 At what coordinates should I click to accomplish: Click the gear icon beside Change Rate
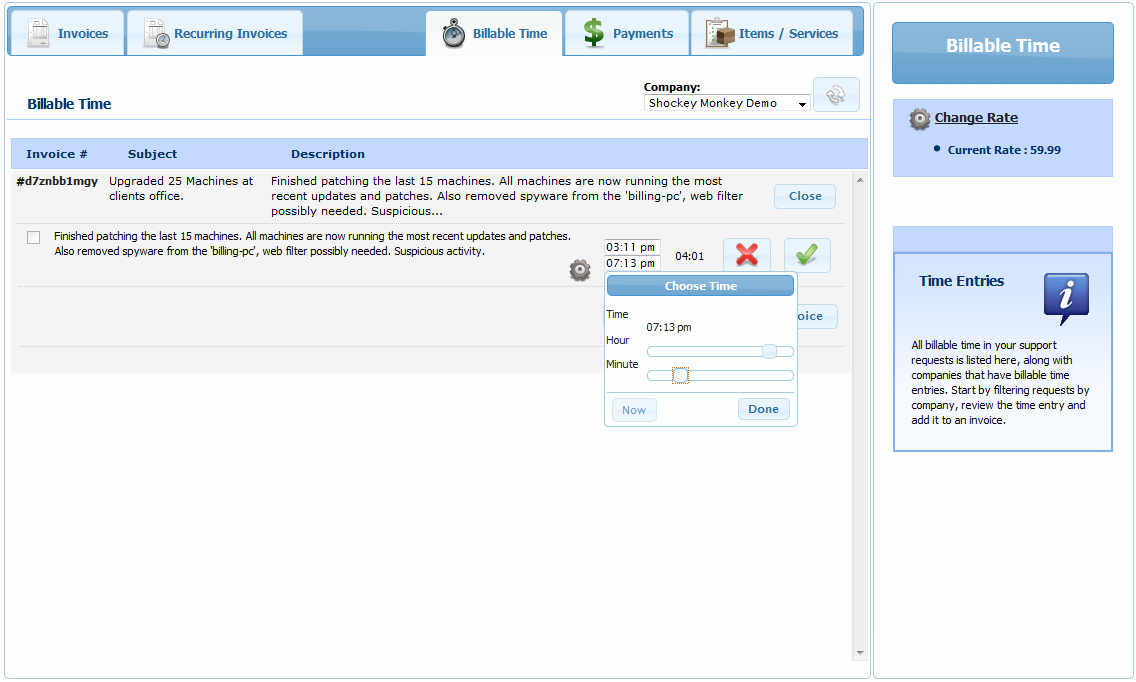920,119
